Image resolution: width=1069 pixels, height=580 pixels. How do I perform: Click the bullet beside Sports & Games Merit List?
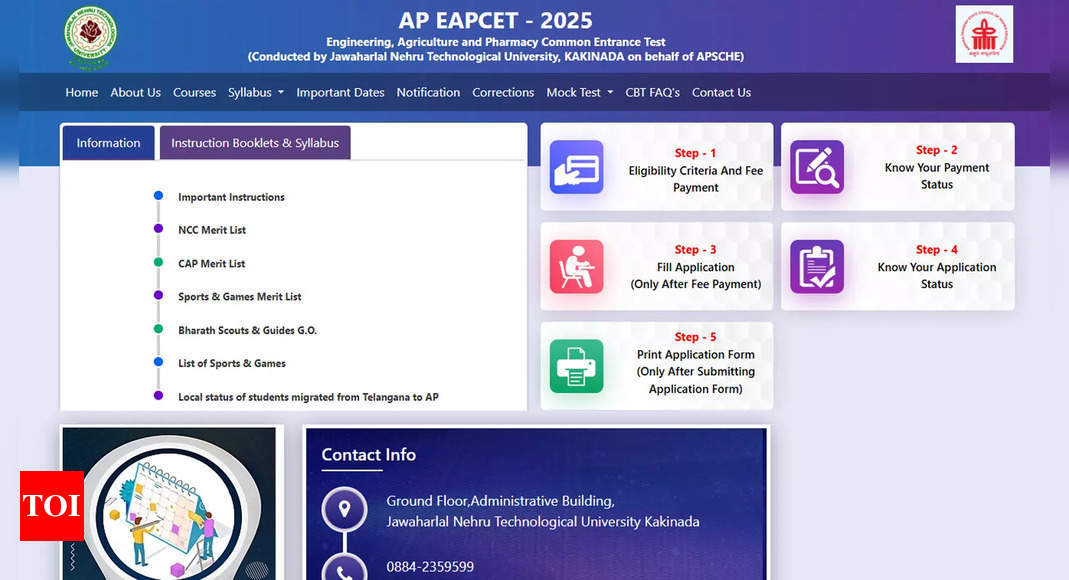click(158, 295)
